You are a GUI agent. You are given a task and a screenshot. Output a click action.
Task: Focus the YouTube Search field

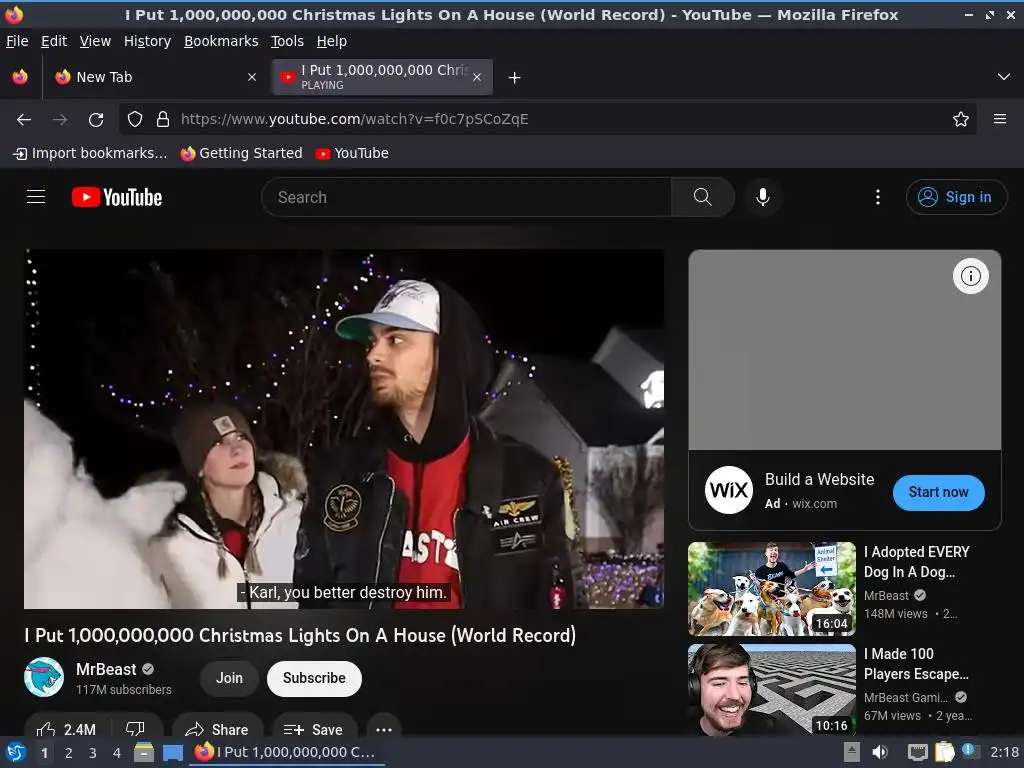pos(466,197)
